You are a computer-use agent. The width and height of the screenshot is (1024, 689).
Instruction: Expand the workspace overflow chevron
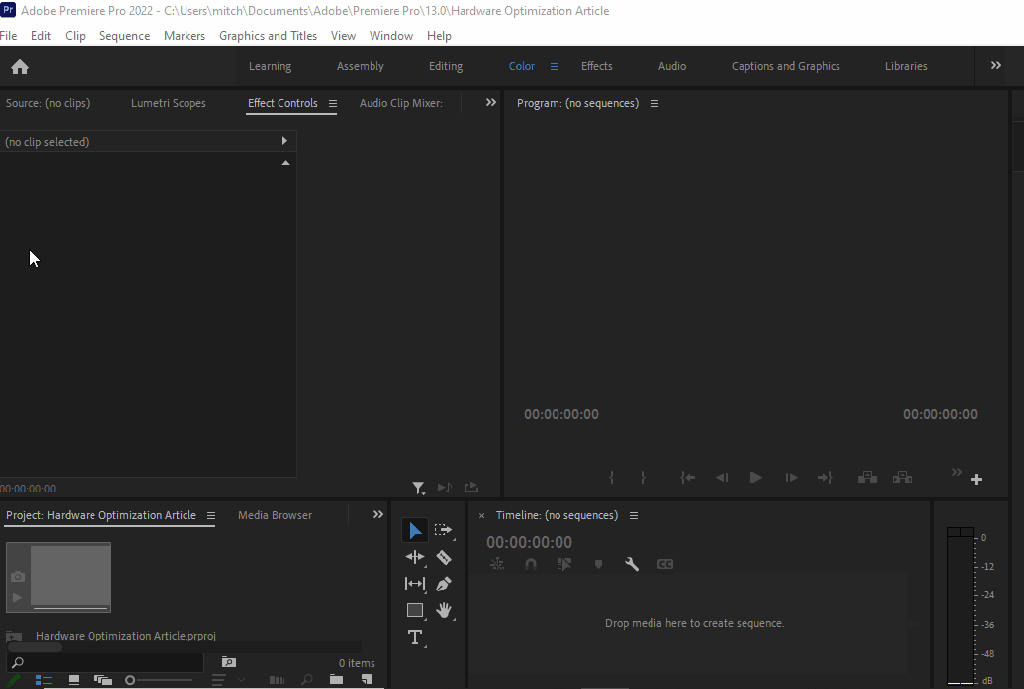coord(995,66)
